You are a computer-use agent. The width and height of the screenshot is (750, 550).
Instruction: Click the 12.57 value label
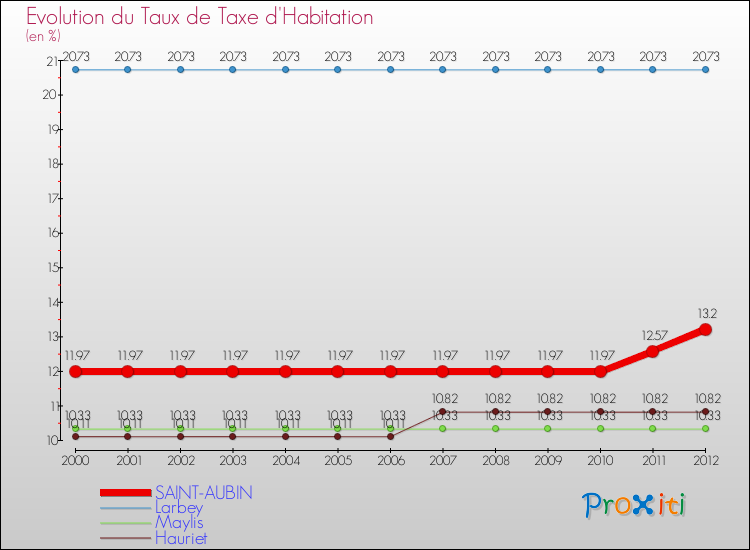tap(654, 335)
